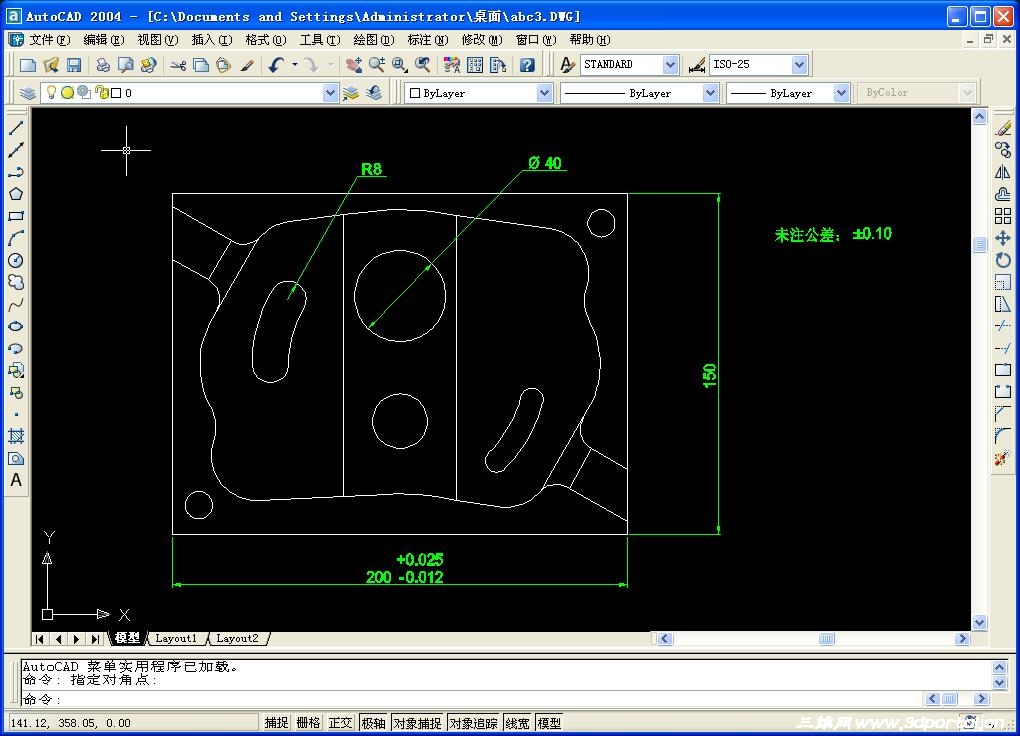Select the Revision Cloud tool
Viewport: 1020px width, 736px height.
[16, 282]
